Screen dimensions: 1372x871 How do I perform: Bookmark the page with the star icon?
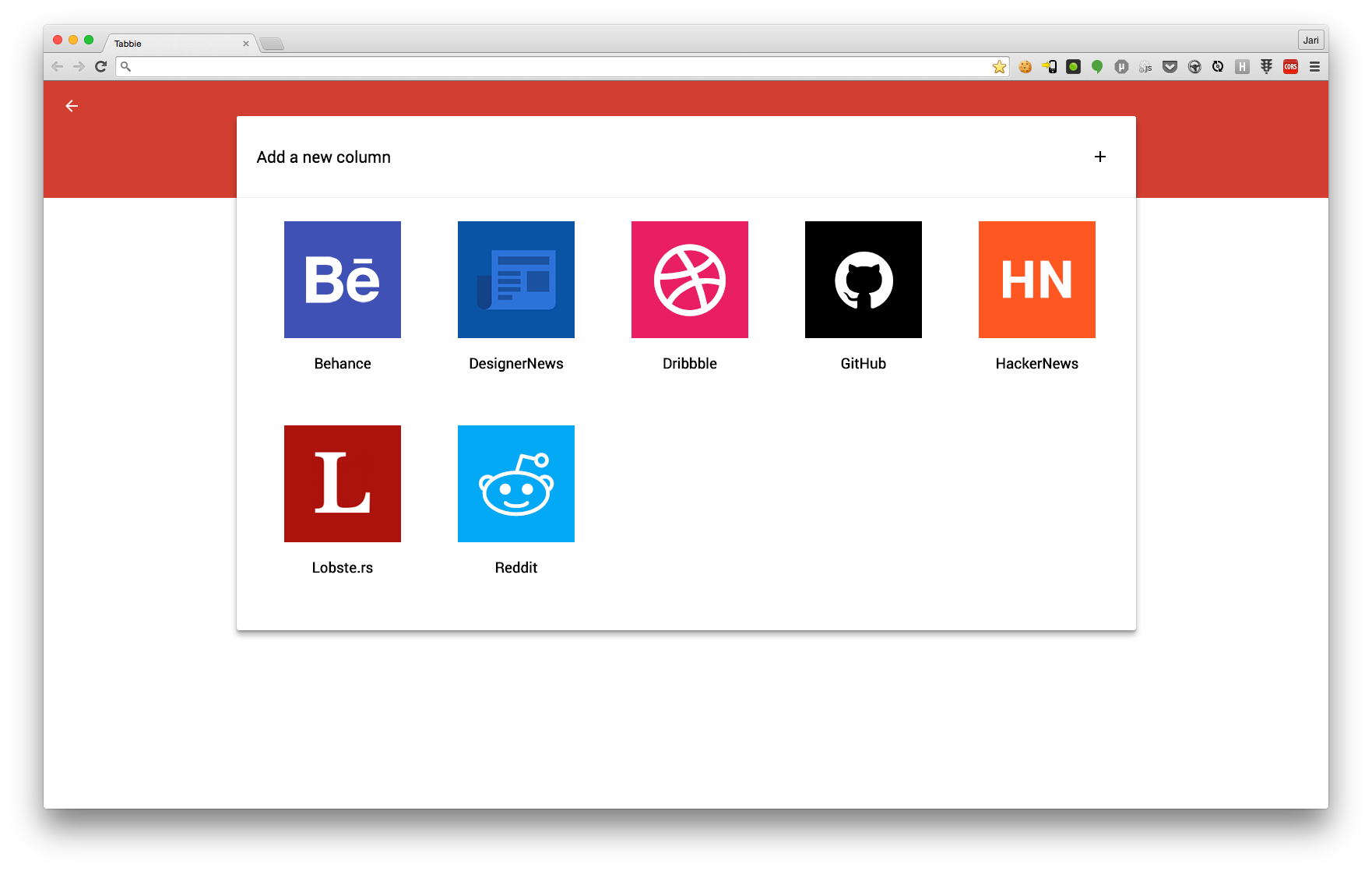pos(999,67)
